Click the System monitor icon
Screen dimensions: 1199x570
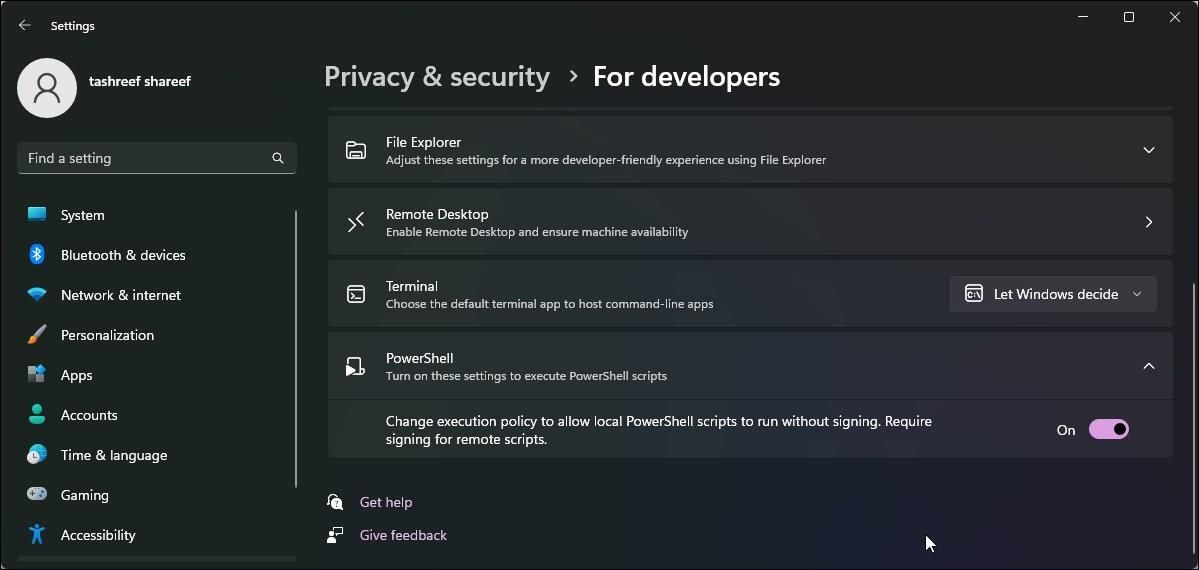[37, 215]
